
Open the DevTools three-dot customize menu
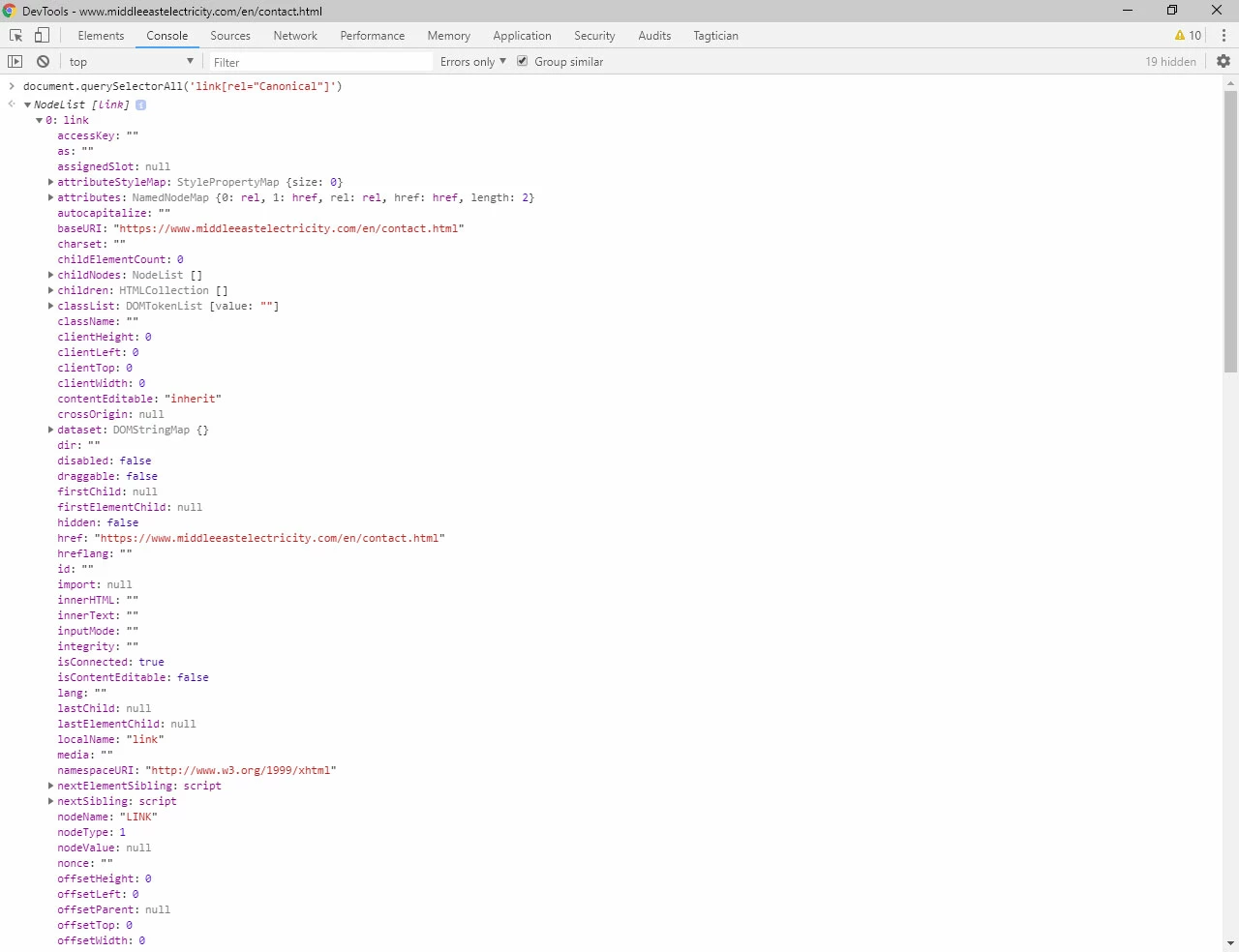pyautogui.click(x=1224, y=36)
